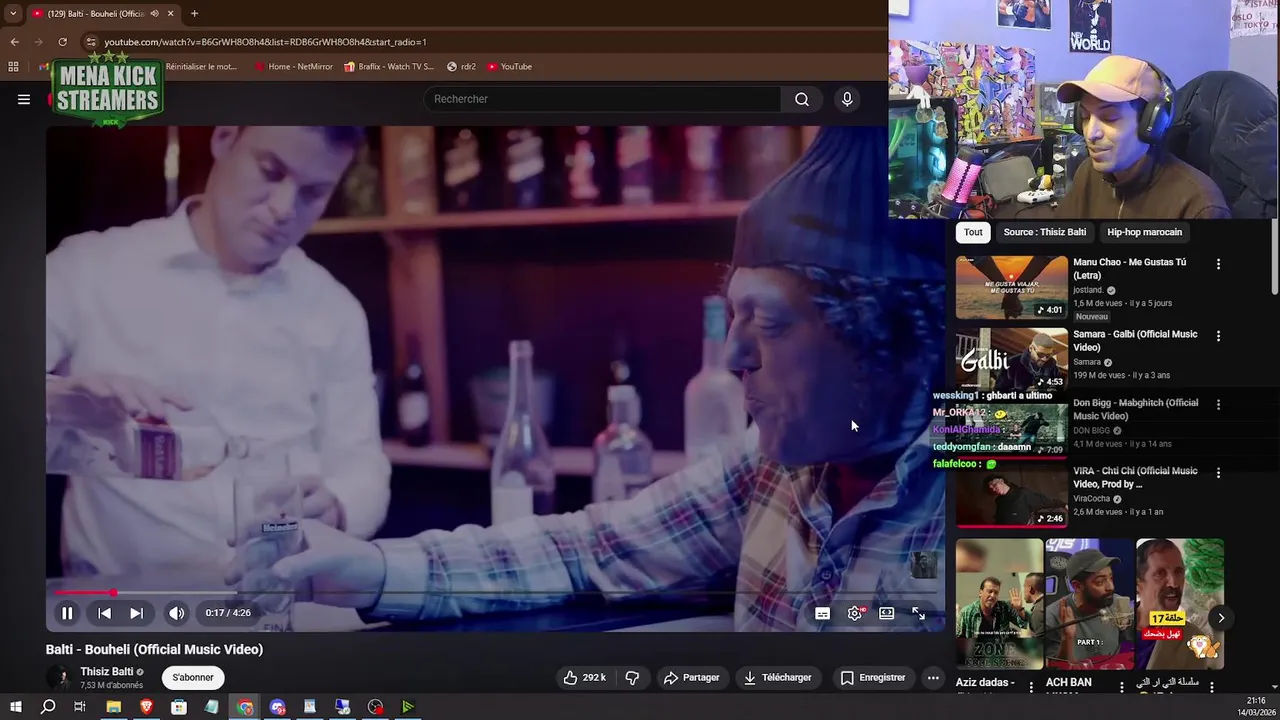
Task: Reload the current page
Action: coord(62,42)
